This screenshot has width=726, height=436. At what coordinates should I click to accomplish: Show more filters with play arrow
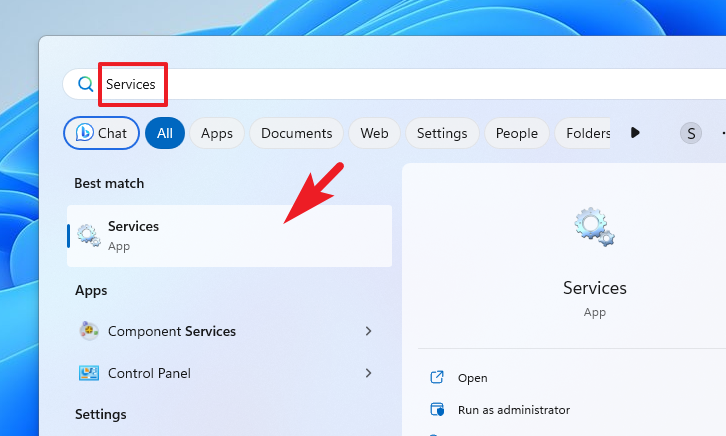tap(635, 133)
